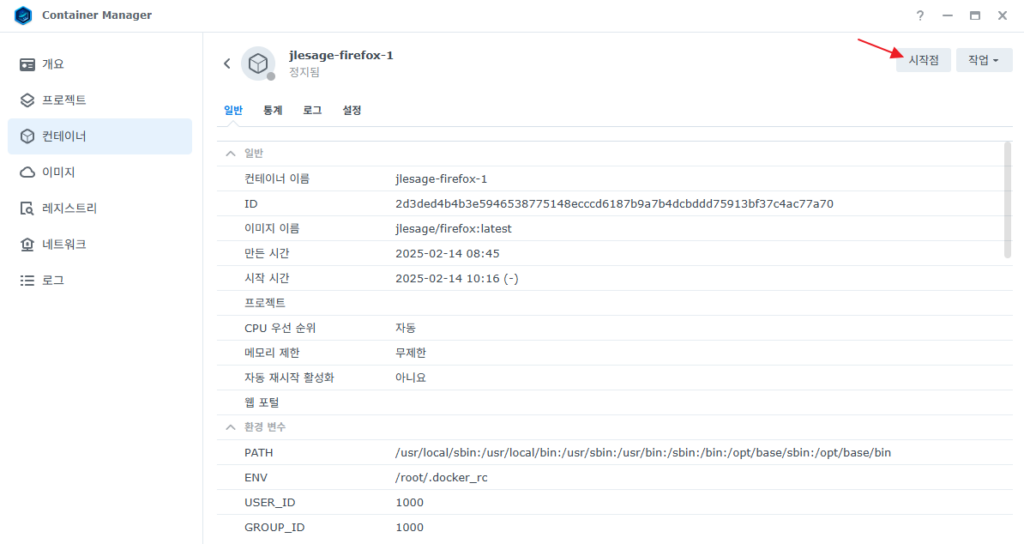Switch to the 통계 tab
Image resolution: width=1024 pixels, height=544 pixels.
pyautogui.click(x=273, y=110)
